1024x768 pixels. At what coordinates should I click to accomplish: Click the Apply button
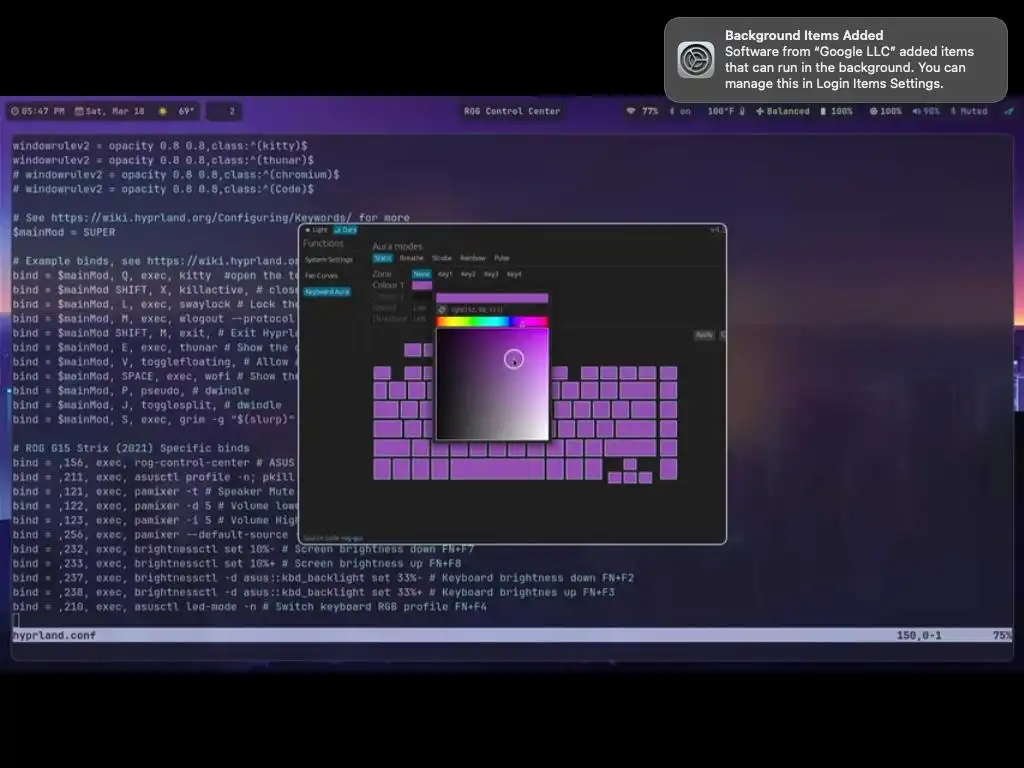pos(704,335)
